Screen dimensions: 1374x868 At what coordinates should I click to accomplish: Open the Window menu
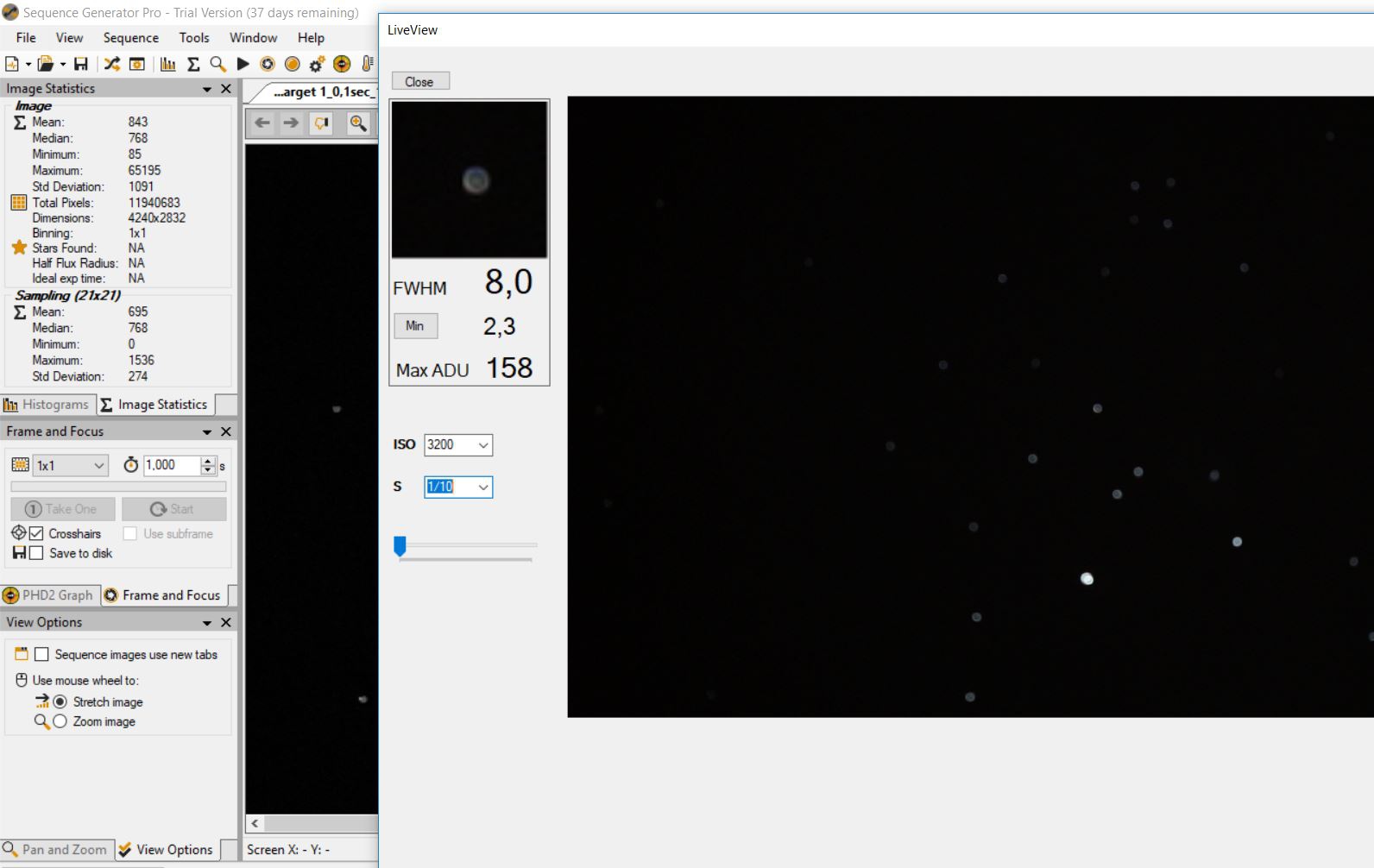click(253, 38)
